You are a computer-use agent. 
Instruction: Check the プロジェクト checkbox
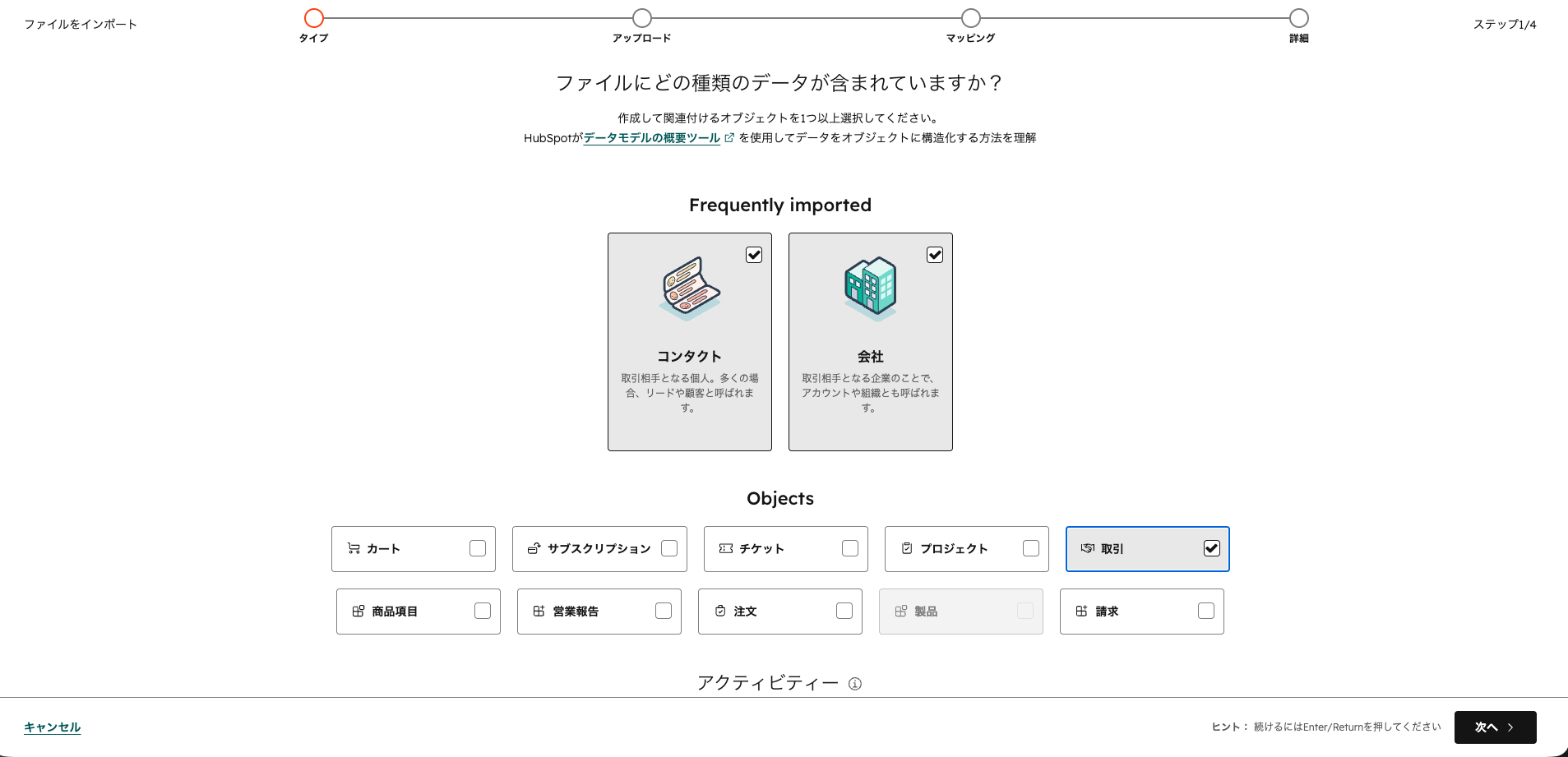coord(1031,548)
